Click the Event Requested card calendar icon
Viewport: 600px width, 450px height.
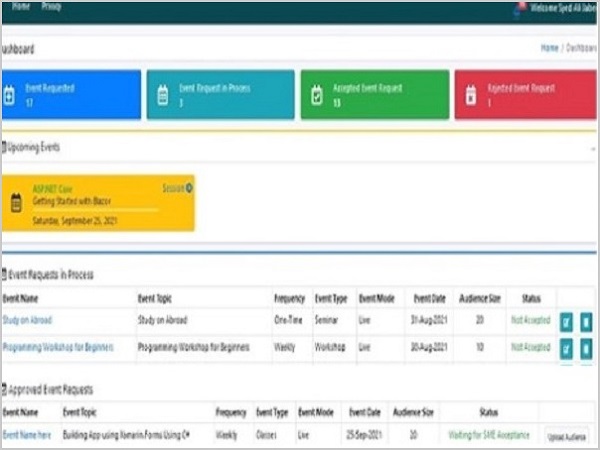point(10,95)
